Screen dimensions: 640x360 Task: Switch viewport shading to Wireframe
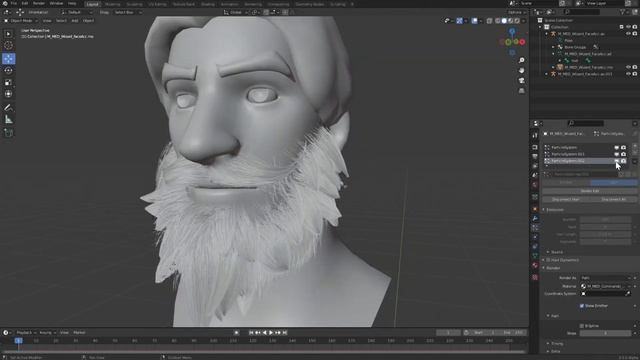pos(498,20)
